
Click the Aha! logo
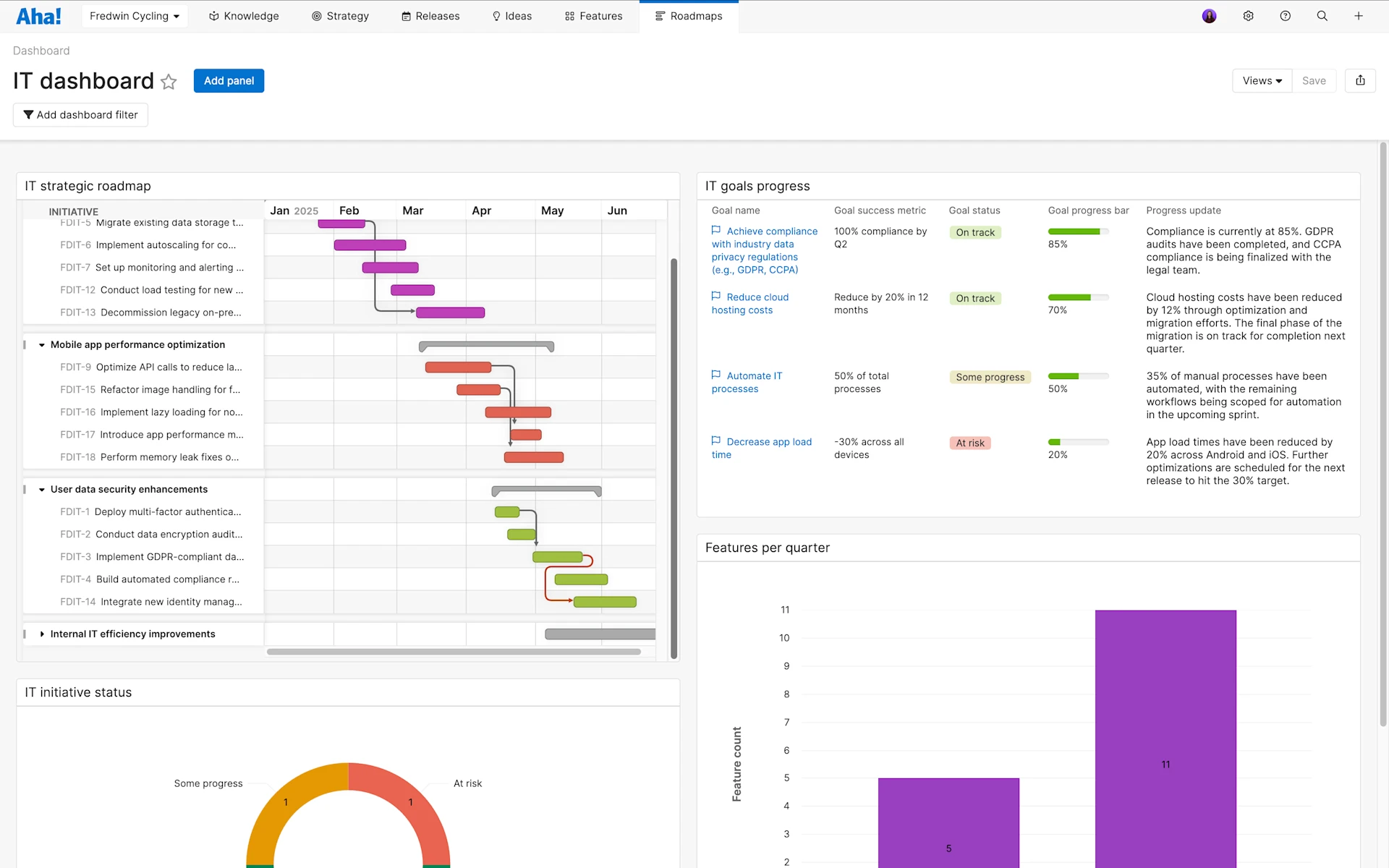pos(38,16)
